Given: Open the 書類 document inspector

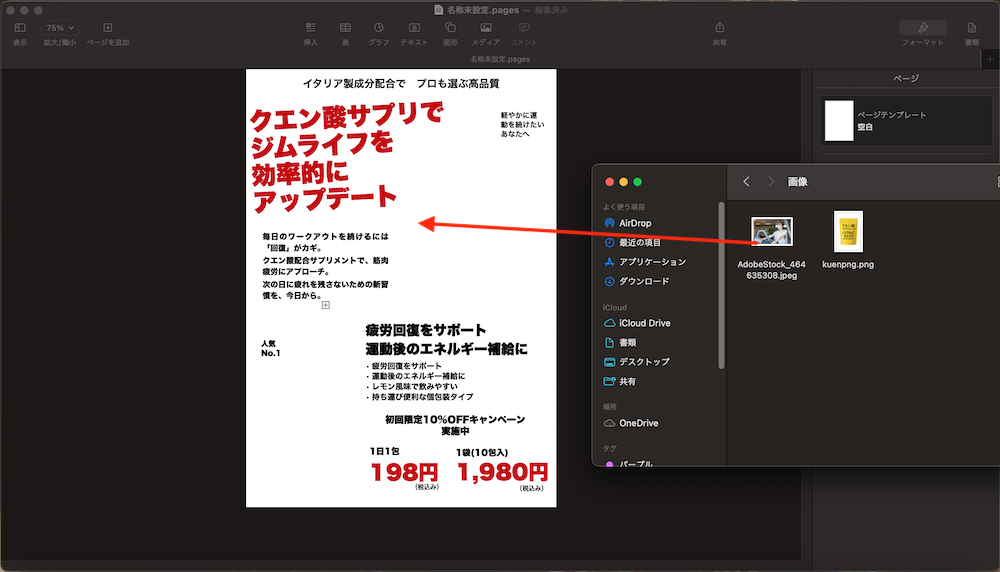Looking at the screenshot, I should click(971, 27).
